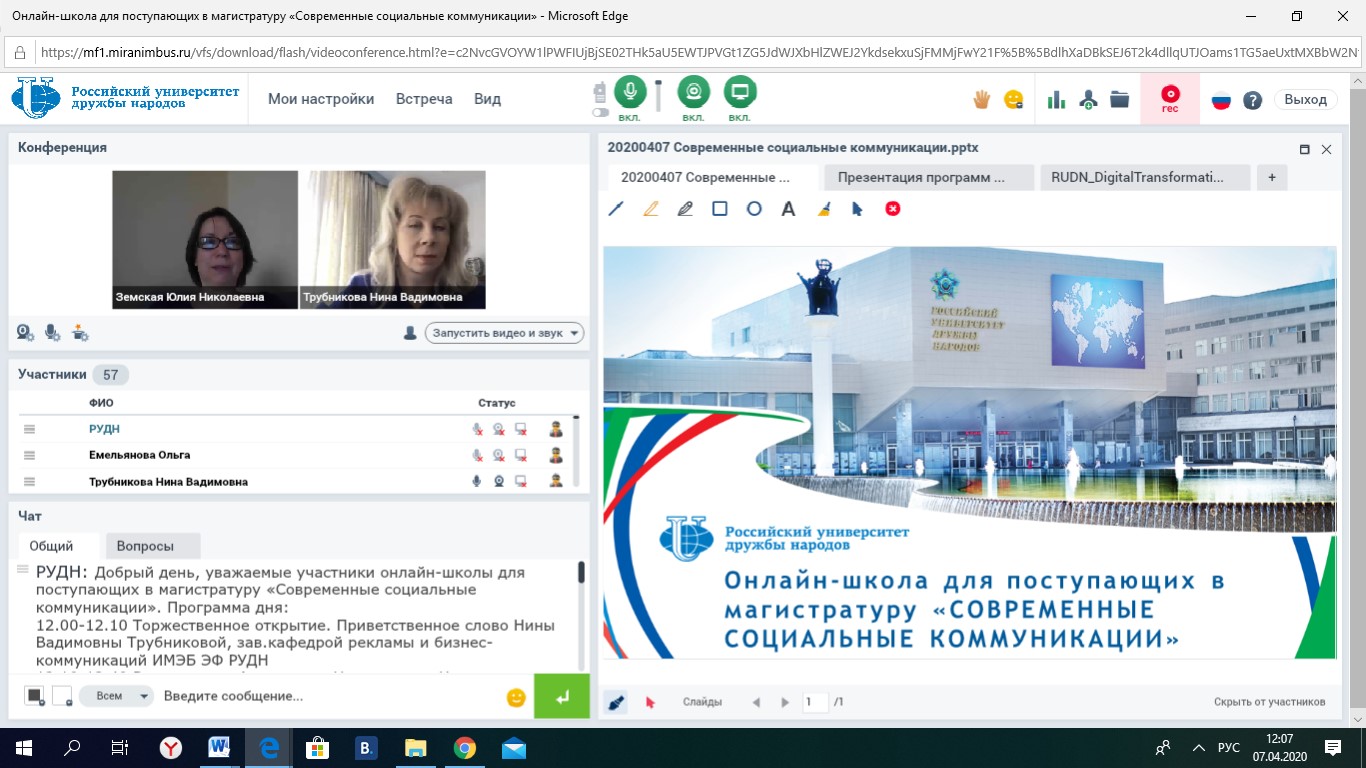Change language via the Russian flag
The image size is (1366, 768).
[1221, 100]
